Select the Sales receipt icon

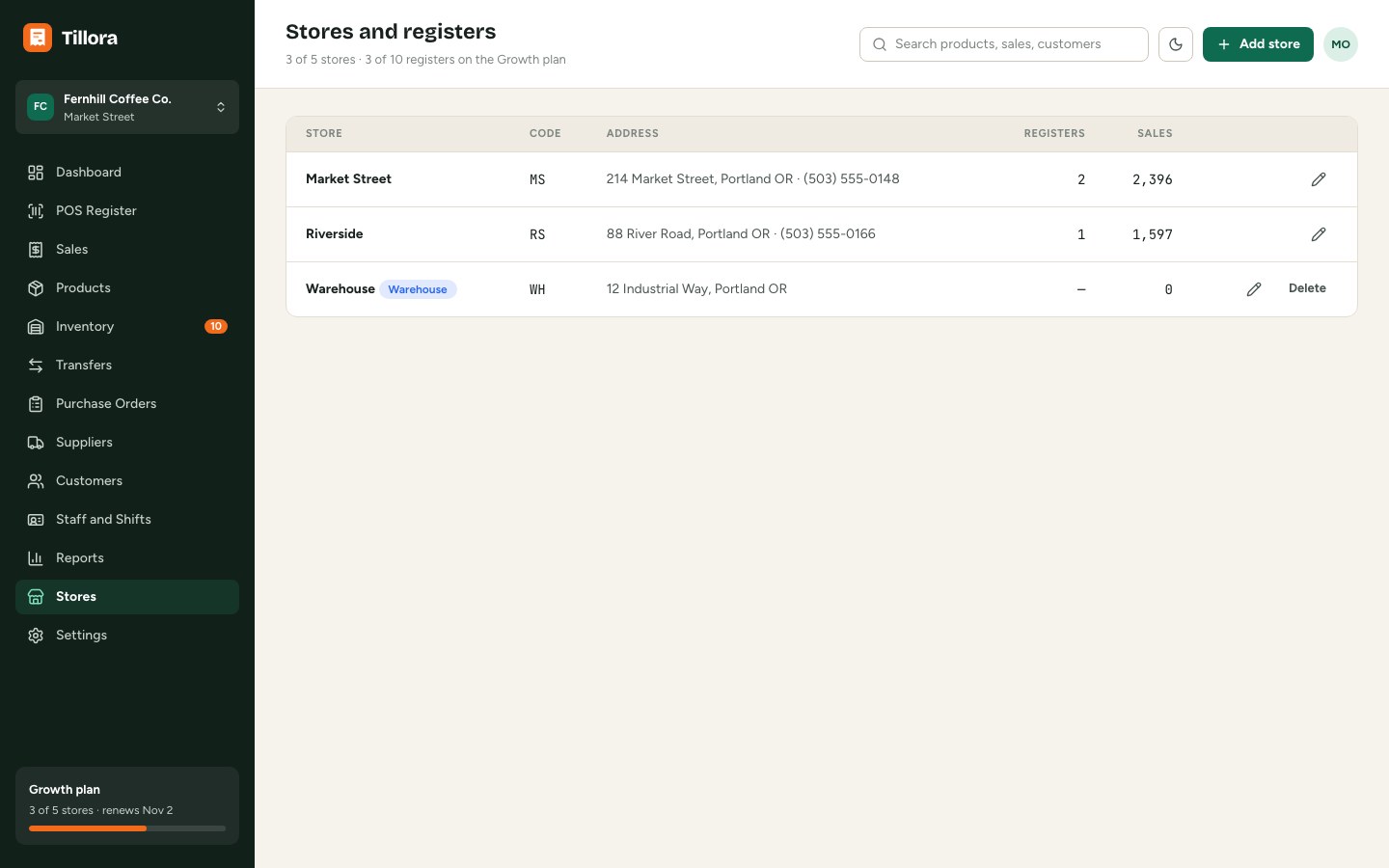click(x=36, y=250)
